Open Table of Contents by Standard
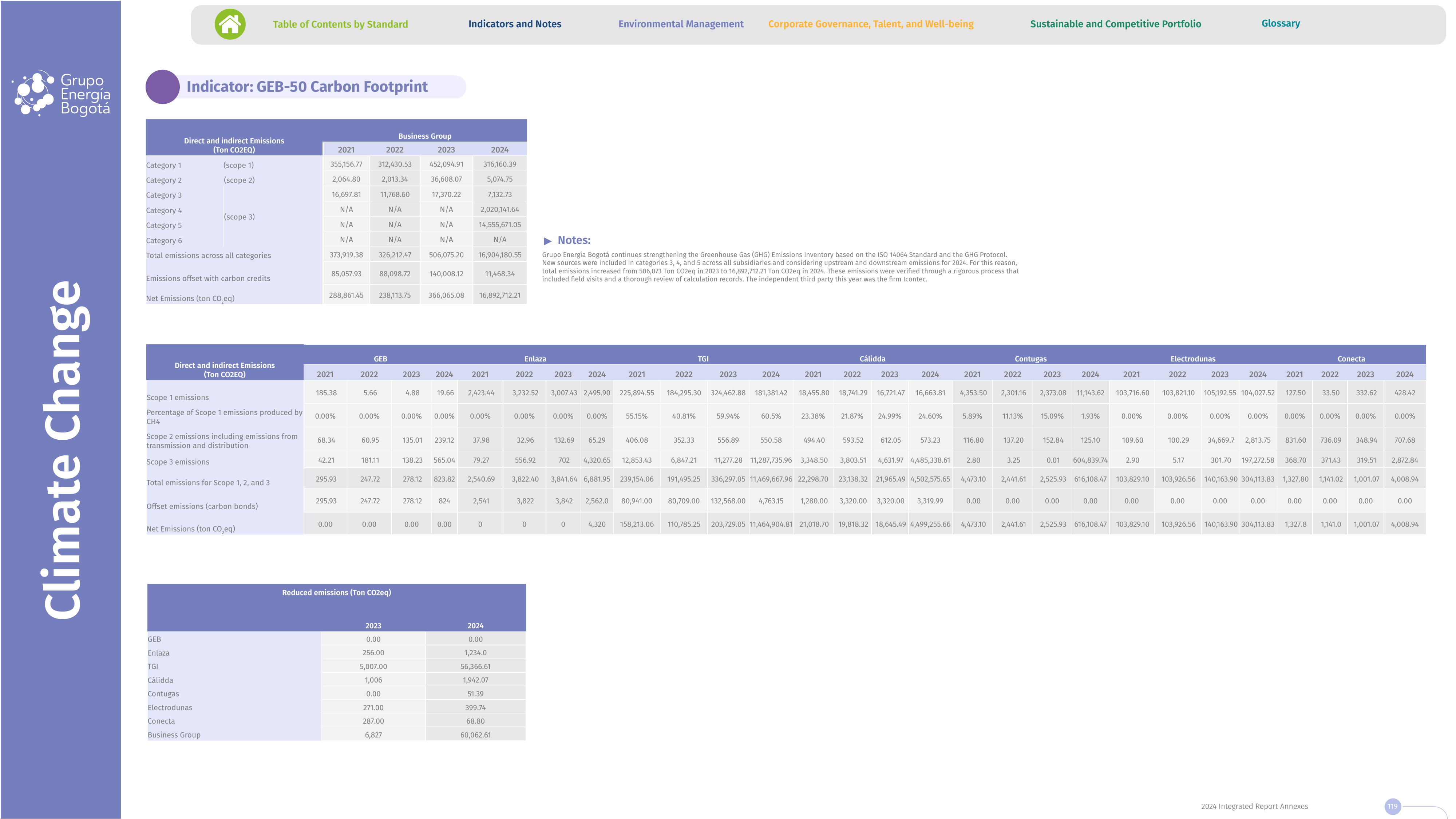Image resolution: width=1456 pixels, height=819 pixels. coord(340,24)
